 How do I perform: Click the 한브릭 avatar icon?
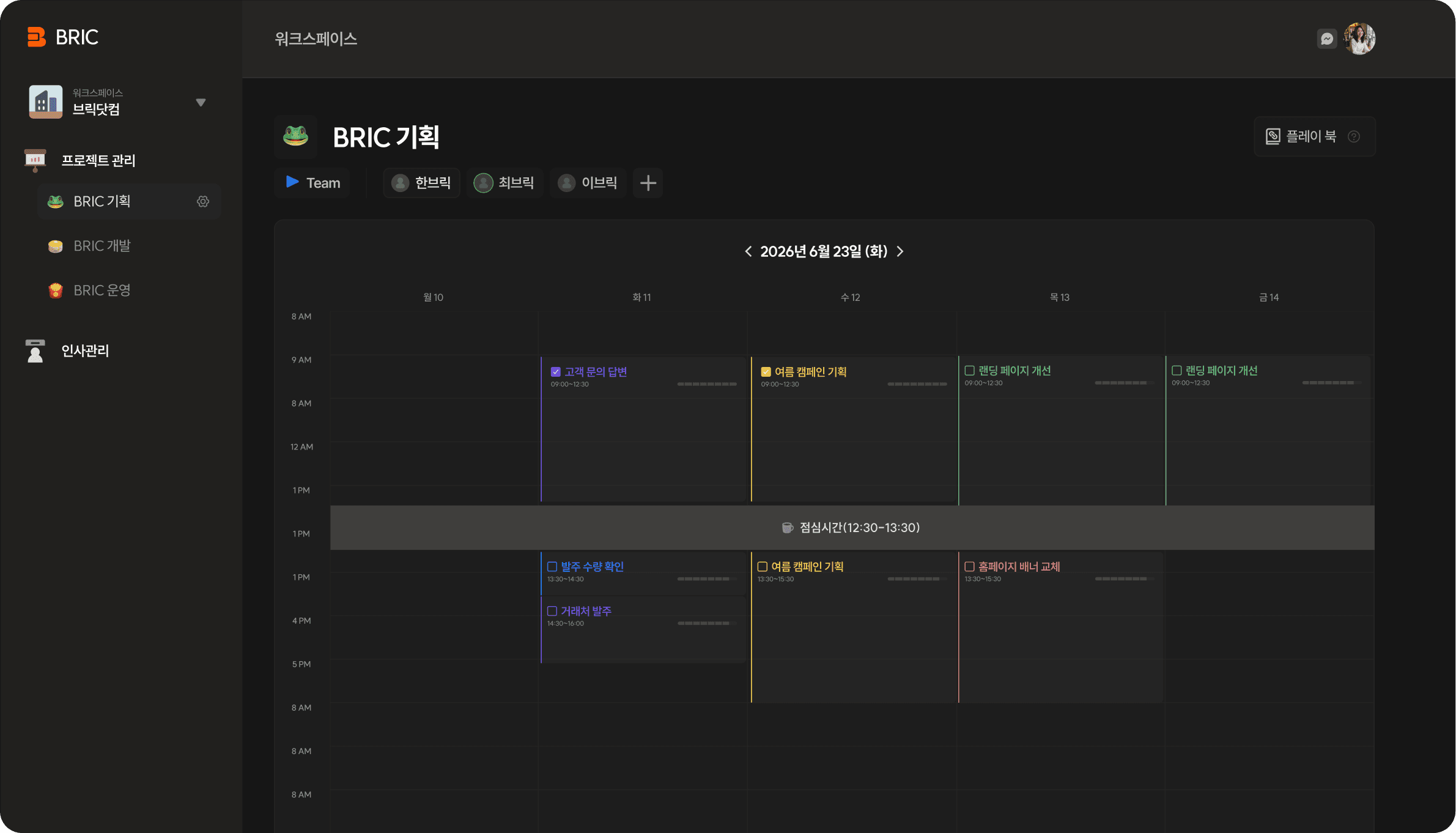(400, 182)
